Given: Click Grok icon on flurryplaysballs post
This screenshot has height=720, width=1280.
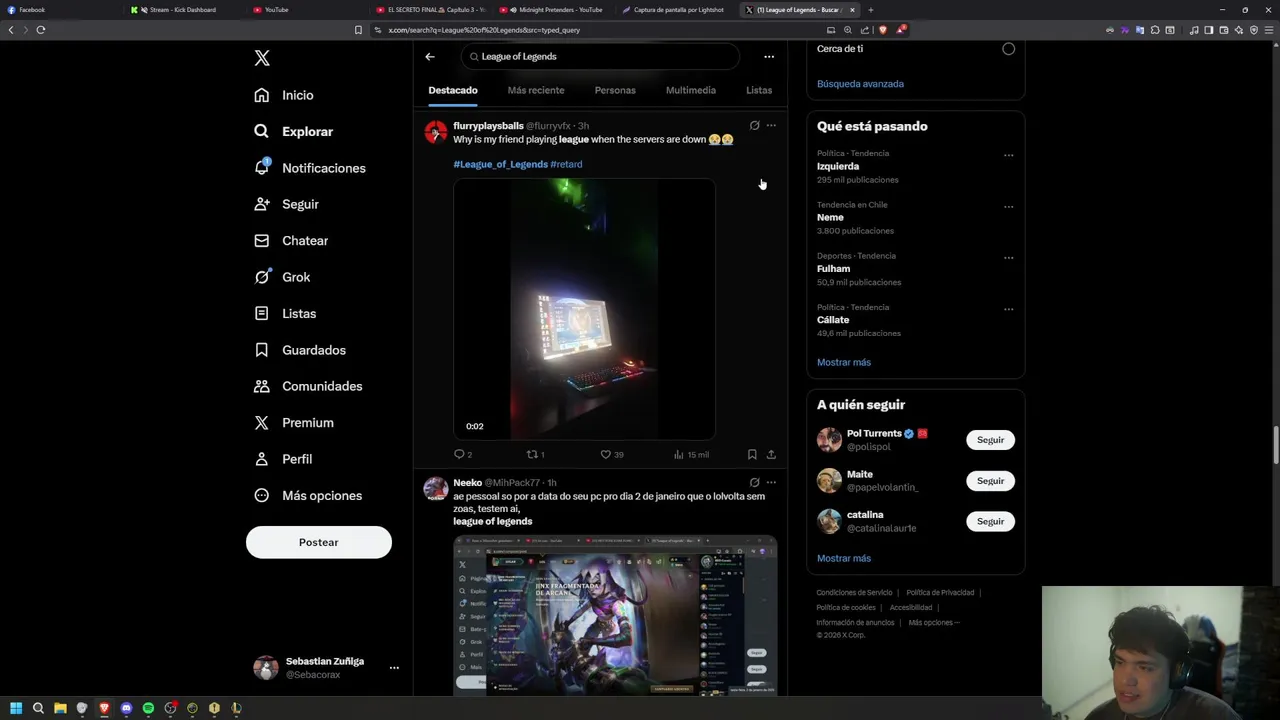Looking at the screenshot, I should 755,126.
